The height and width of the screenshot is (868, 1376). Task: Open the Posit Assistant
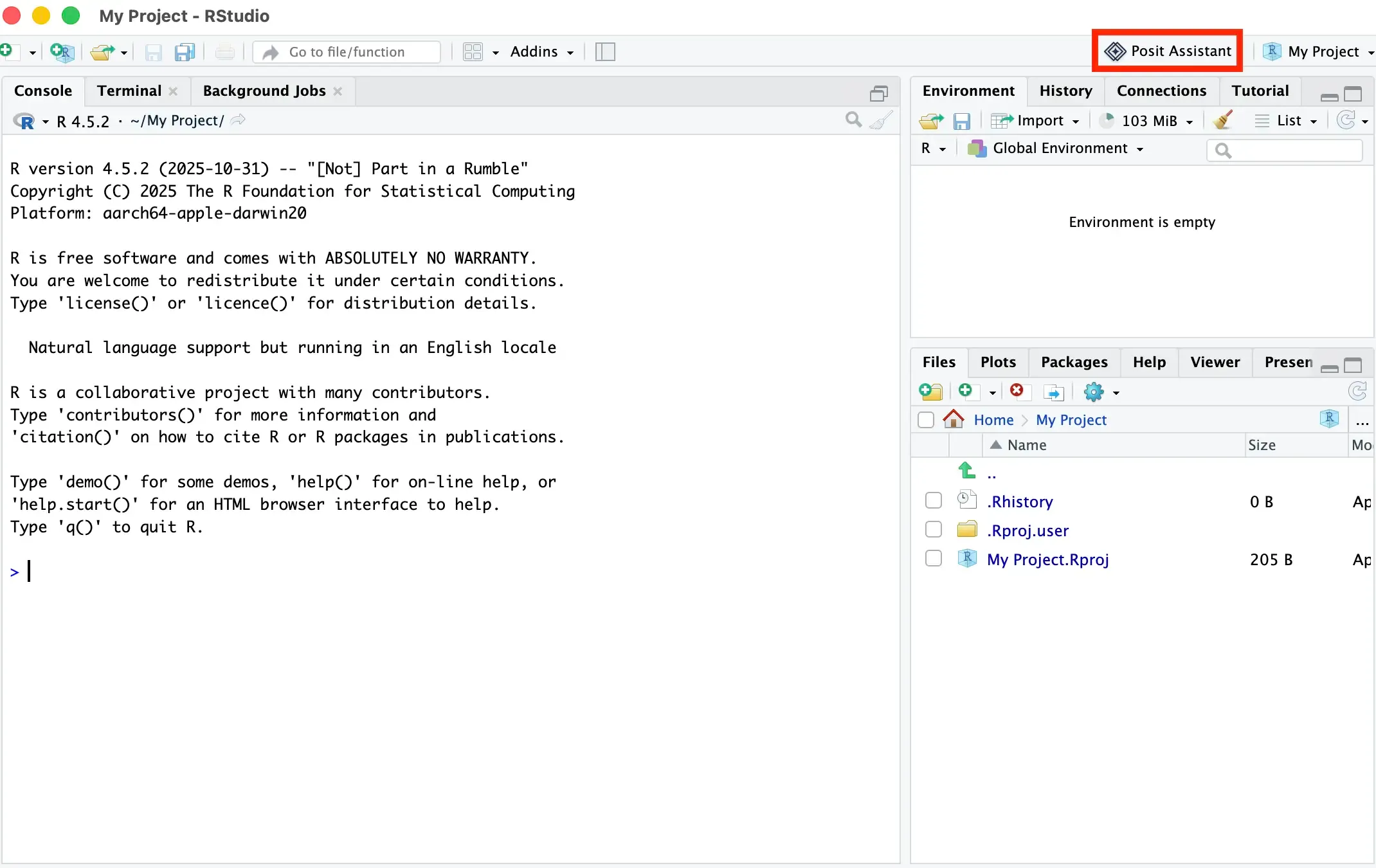tap(1167, 51)
